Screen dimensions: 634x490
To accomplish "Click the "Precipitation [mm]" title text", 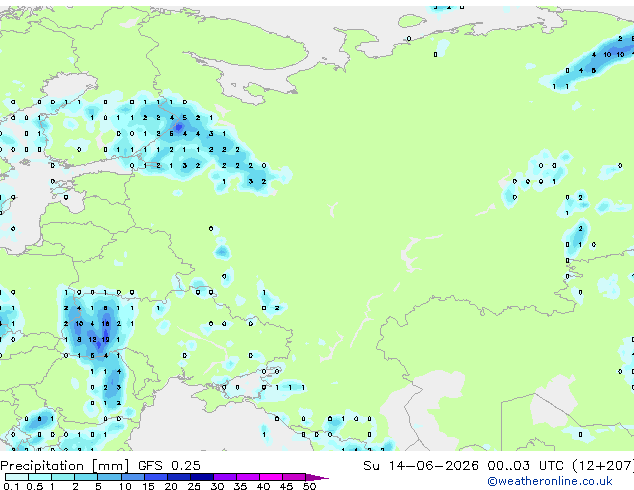I will click(x=65, y=466).
